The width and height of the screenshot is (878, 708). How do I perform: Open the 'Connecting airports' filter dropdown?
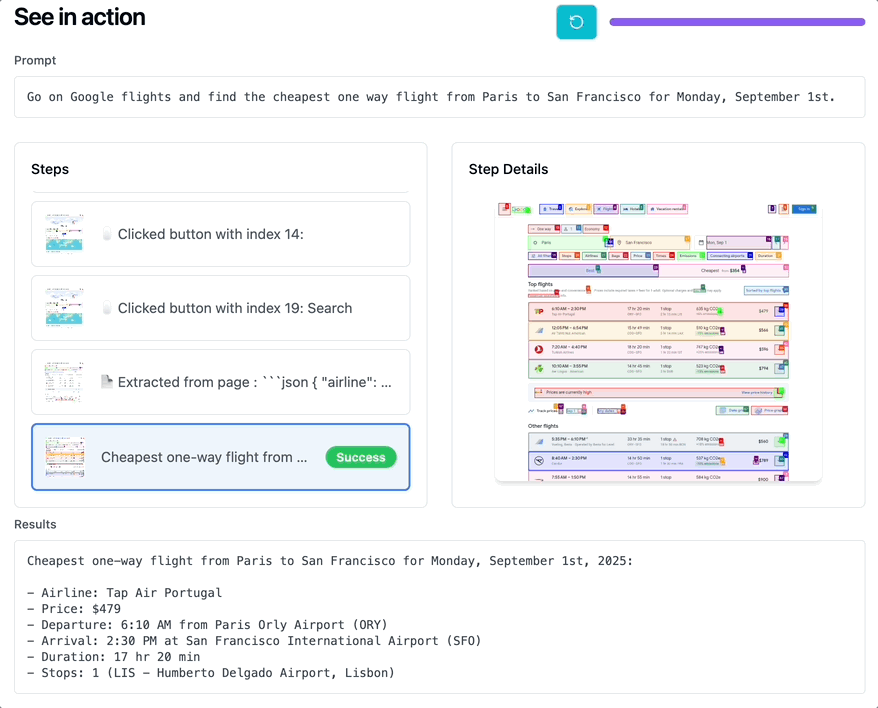click(x=730, y=256)
